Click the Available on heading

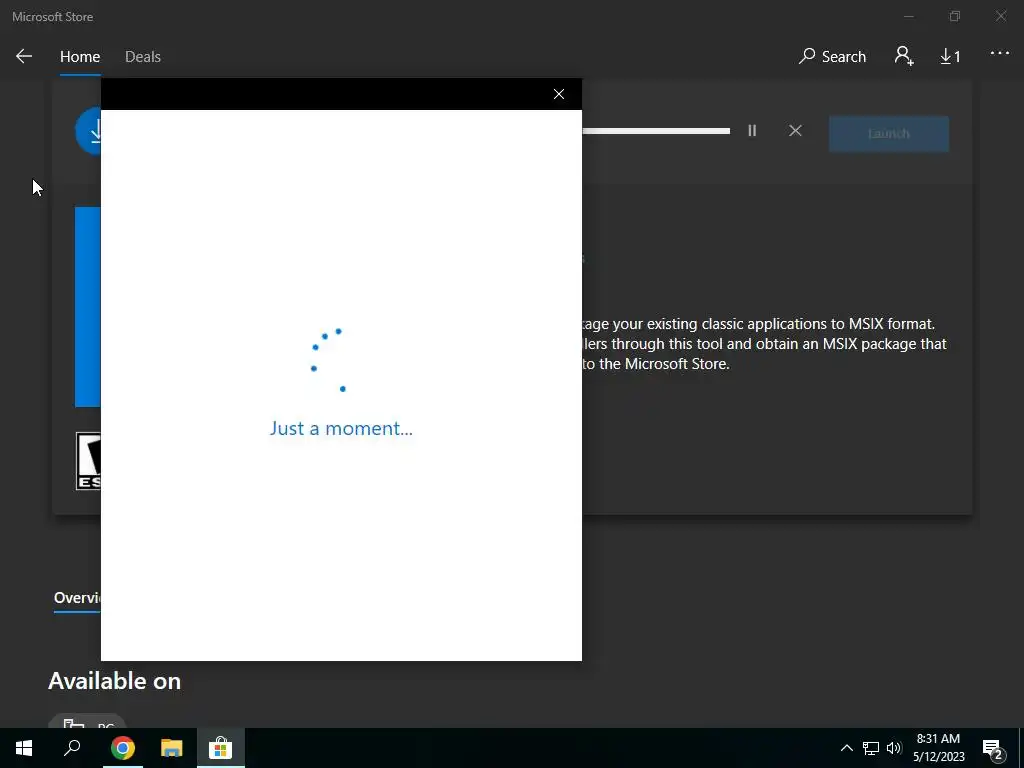pos(114,681)
